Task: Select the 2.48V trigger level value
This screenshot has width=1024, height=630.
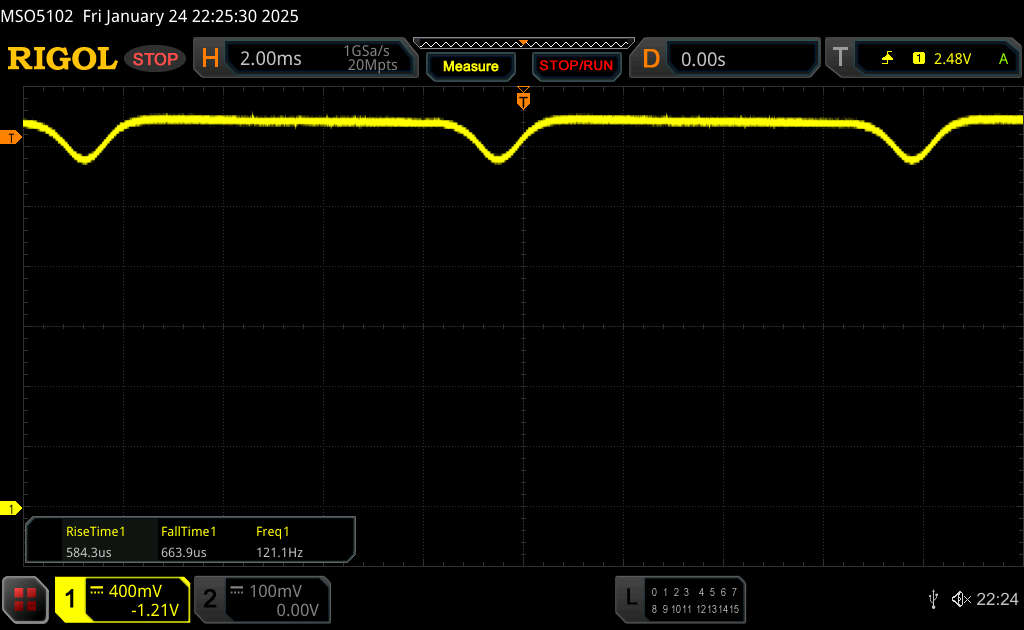Action: (952, 59)
